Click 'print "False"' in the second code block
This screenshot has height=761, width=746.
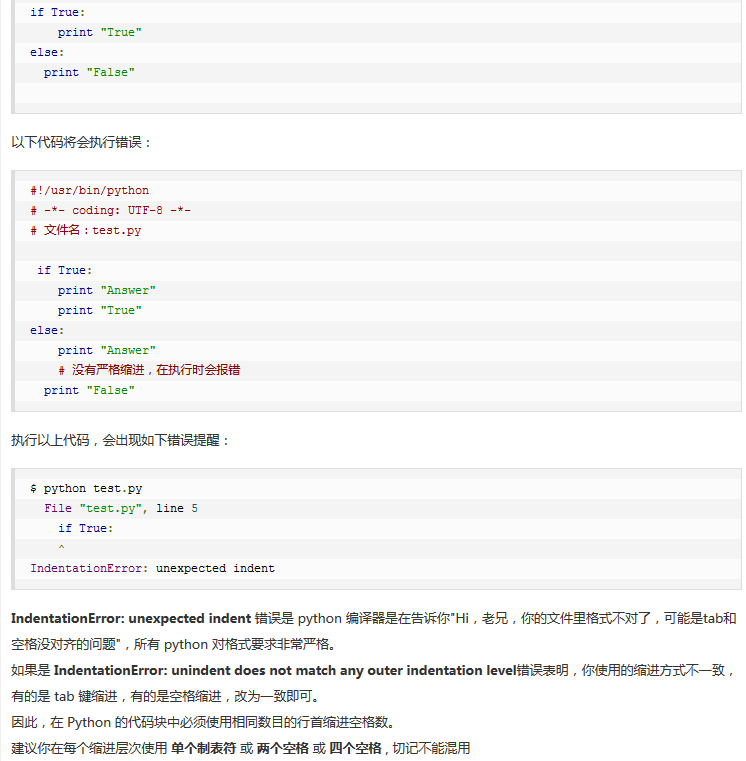tap(88, 390)
